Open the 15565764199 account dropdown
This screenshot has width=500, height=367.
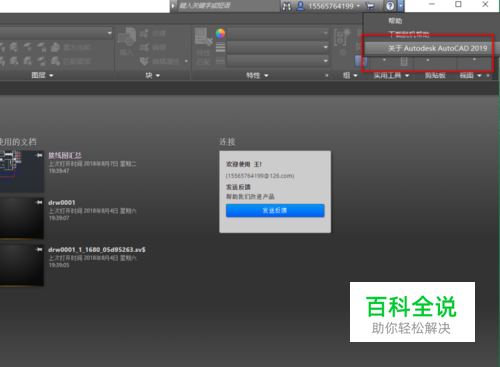click(358, 6)
